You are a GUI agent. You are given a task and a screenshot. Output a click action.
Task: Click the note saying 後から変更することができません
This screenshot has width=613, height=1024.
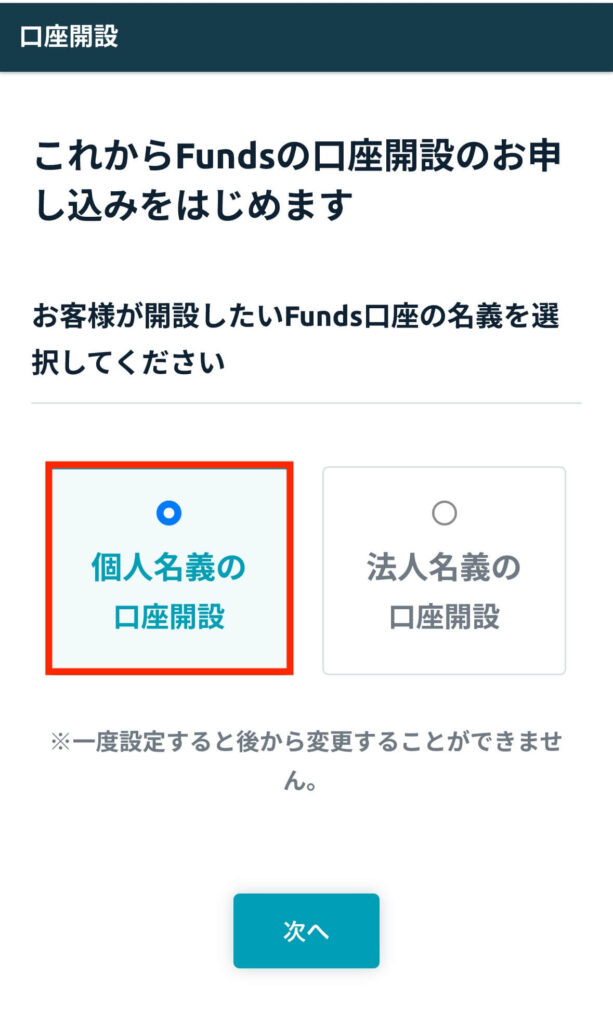point(306,760)
